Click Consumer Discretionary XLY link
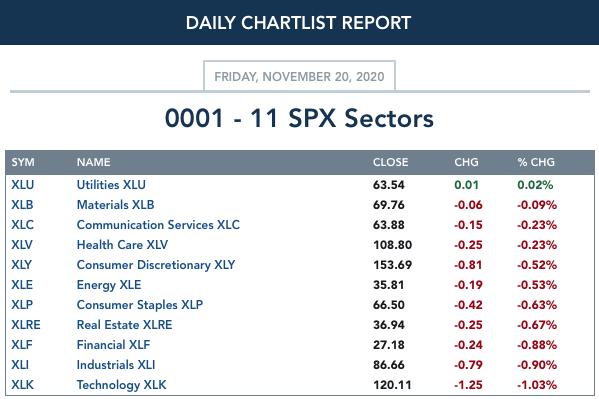This screenshot has height=399, width=599. coord(156,265)
